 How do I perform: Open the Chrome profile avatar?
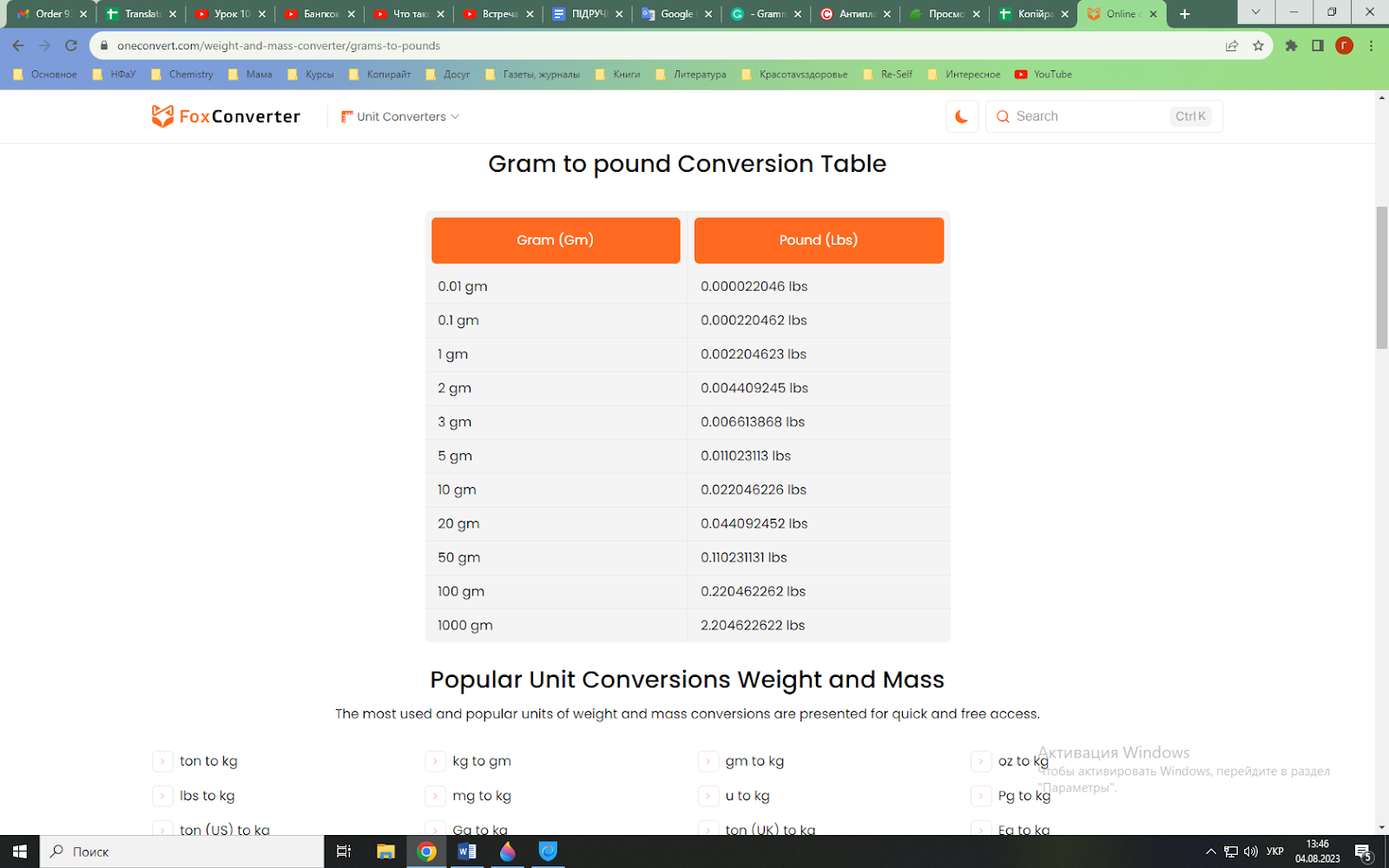point(1344,45)
